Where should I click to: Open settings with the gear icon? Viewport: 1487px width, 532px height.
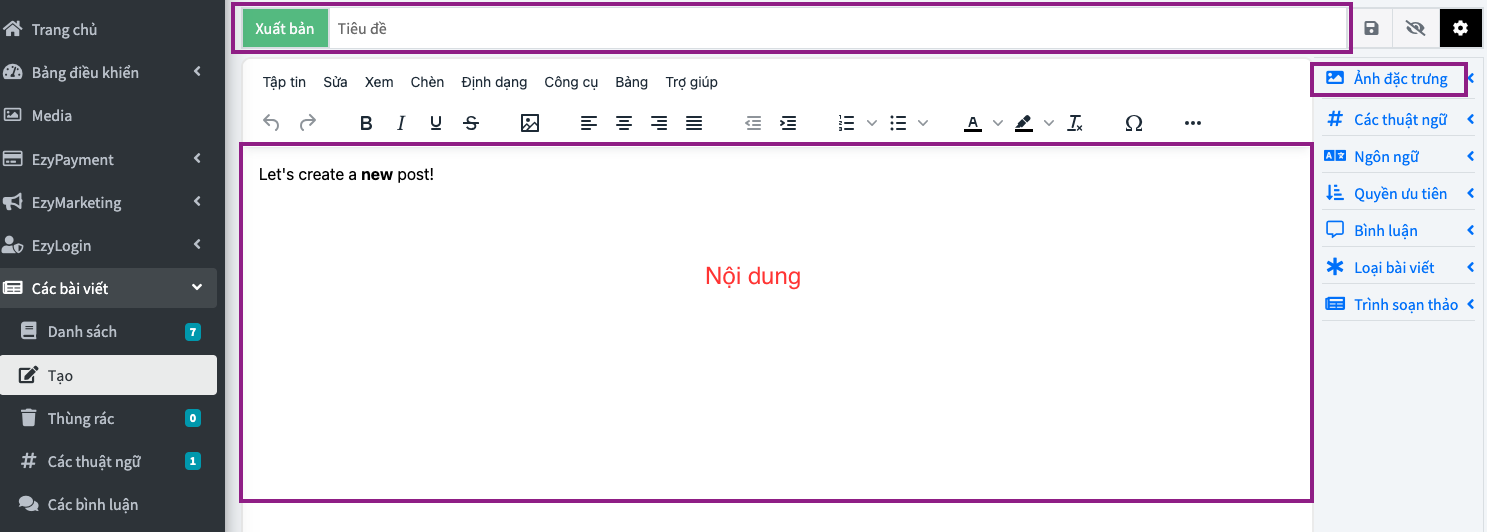coord(1460,29)
